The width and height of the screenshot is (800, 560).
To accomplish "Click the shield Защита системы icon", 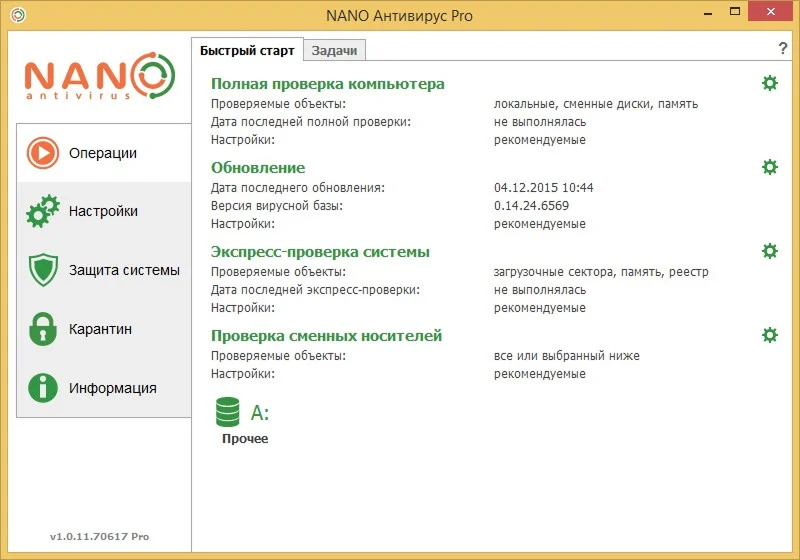I will coord(43,270).
